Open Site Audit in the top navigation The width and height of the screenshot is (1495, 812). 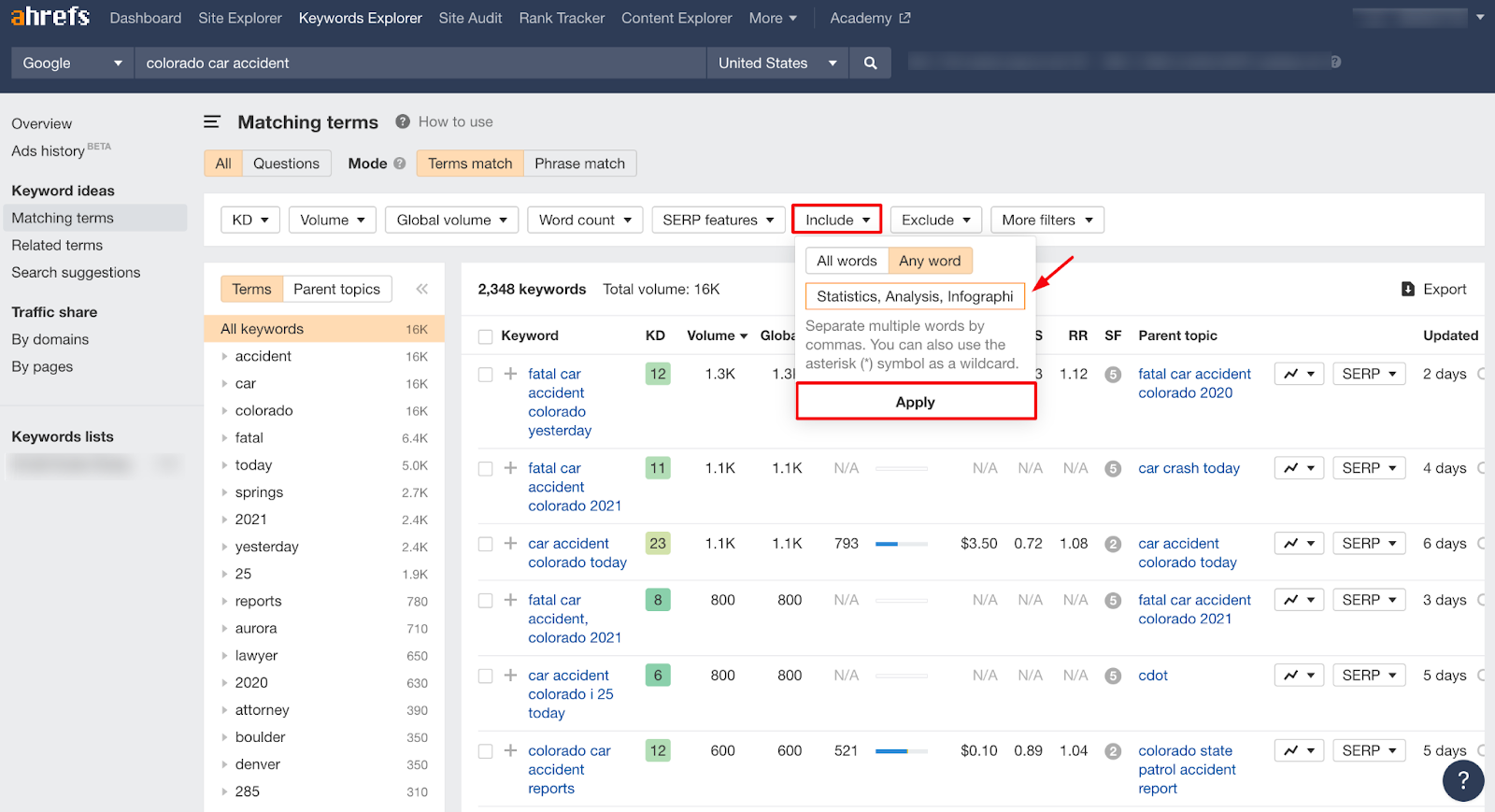click(470, 18)
